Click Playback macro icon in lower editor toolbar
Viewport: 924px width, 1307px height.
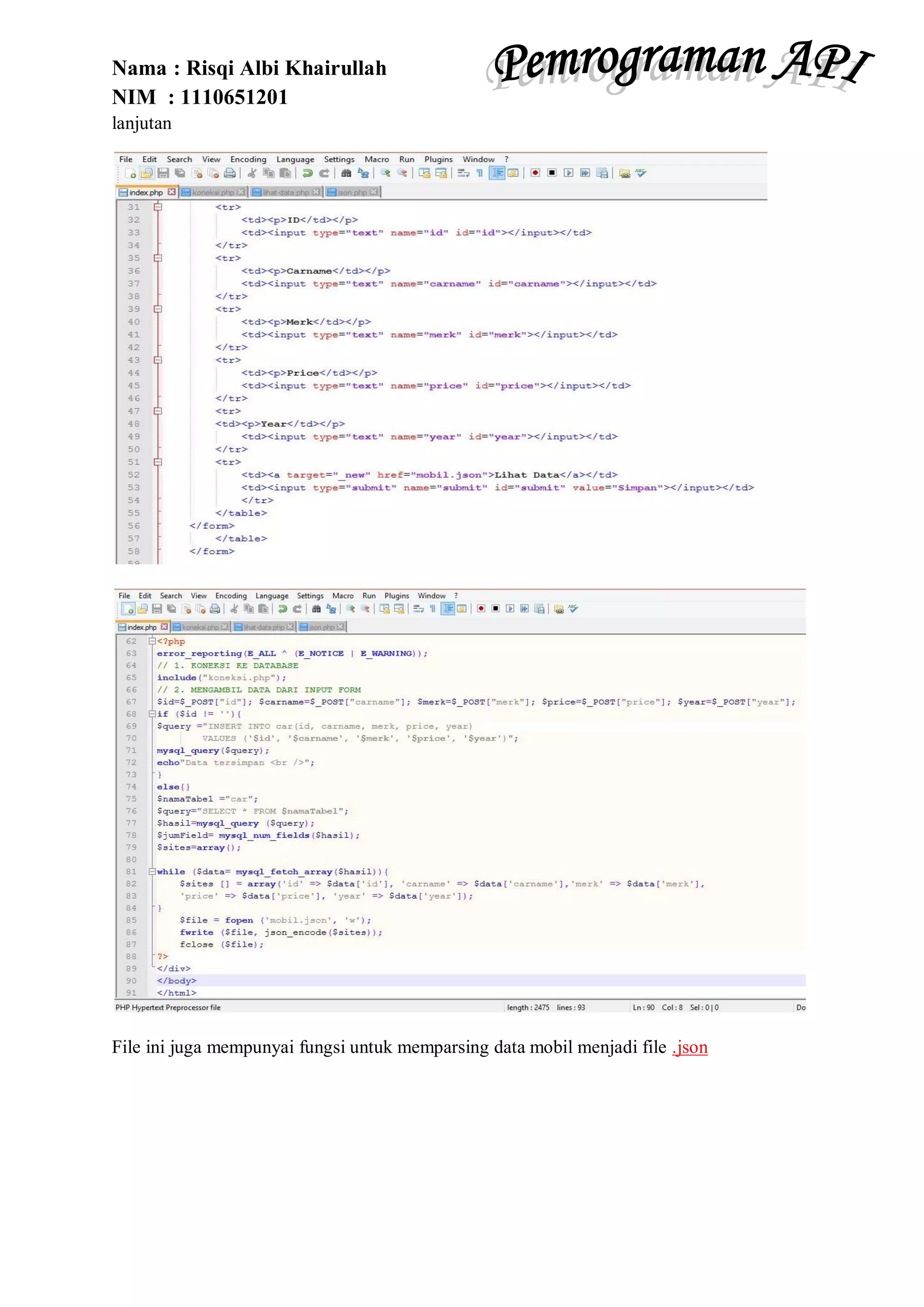[510, 609]
